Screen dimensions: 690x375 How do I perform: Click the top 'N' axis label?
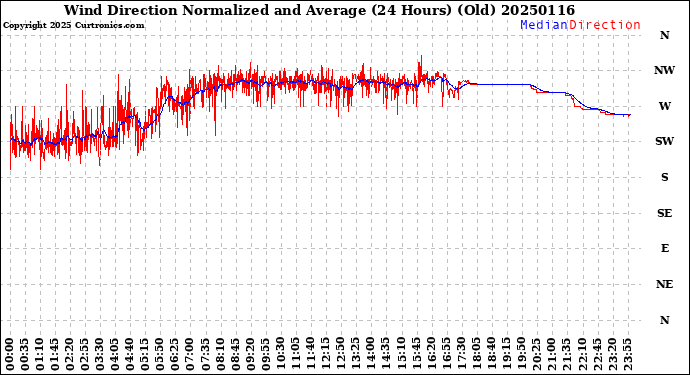point(664,35)
